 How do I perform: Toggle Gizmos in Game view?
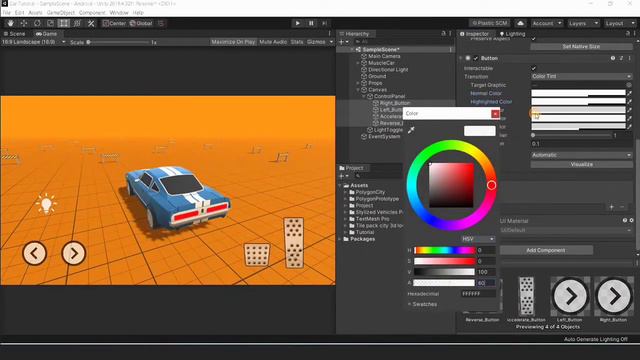316,42
